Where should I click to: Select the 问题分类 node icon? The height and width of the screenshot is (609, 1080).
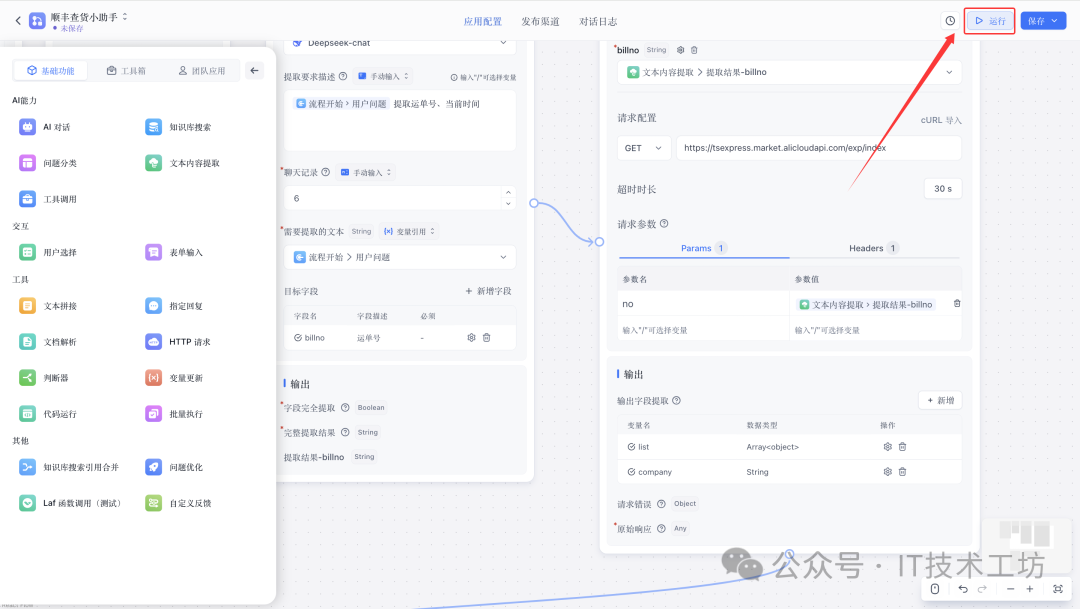28,162
